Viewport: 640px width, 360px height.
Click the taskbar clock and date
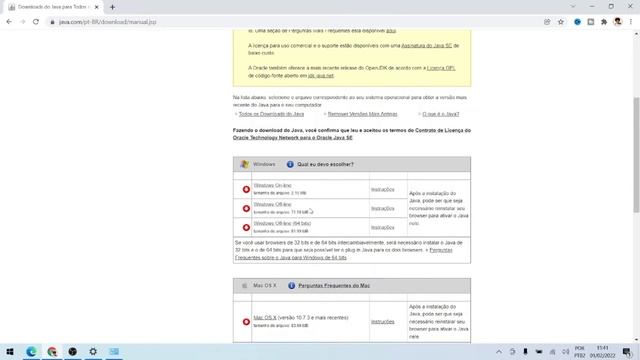click(602, 351)
